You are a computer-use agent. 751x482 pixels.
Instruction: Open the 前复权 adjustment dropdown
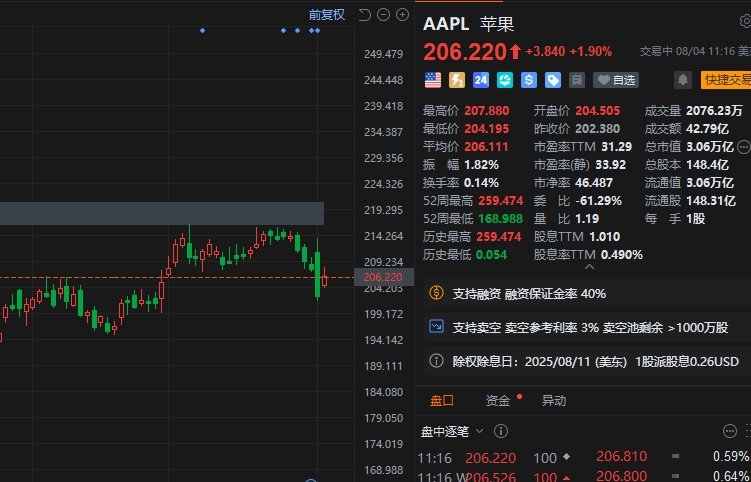327,15
